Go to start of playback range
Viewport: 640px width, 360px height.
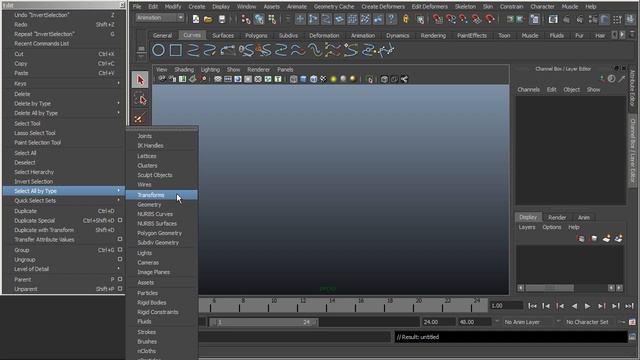click(532, 306)
